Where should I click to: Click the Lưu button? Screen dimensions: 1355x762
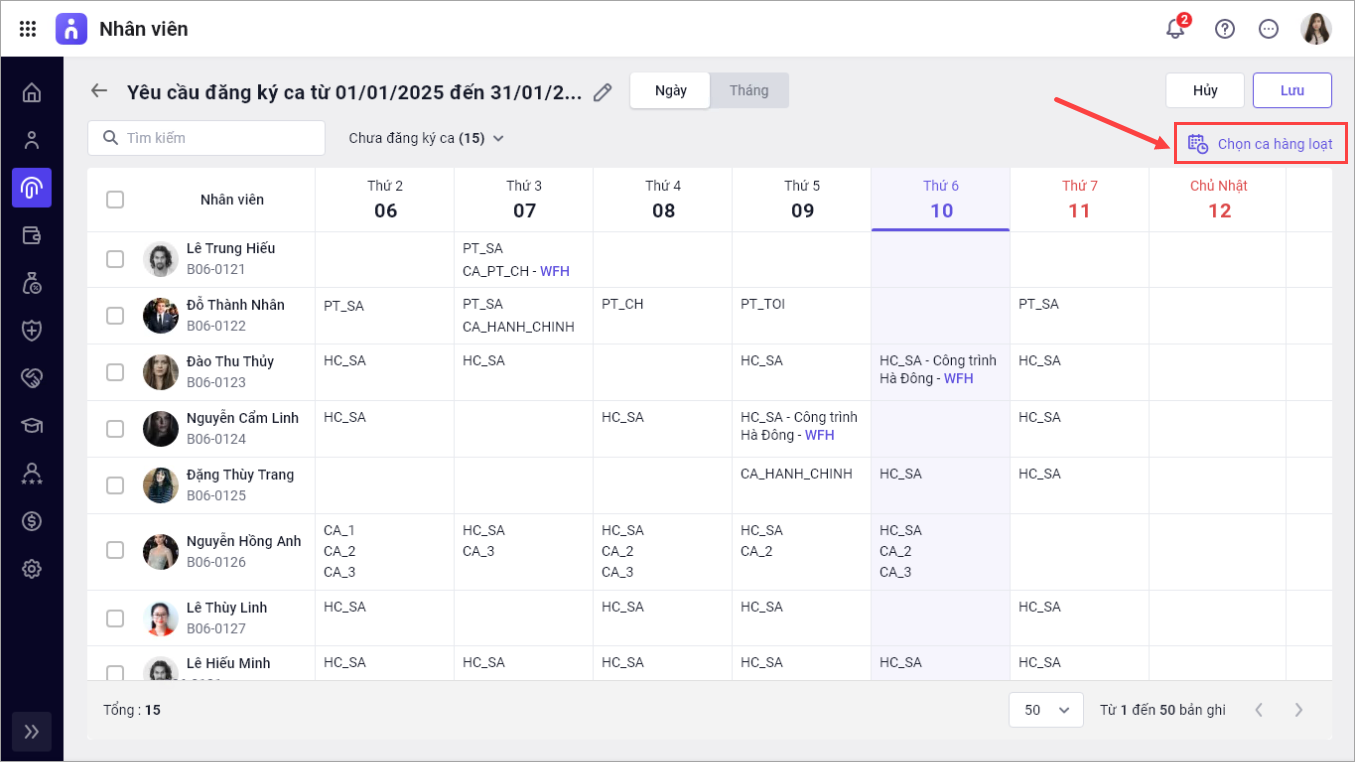[1292, 90]
